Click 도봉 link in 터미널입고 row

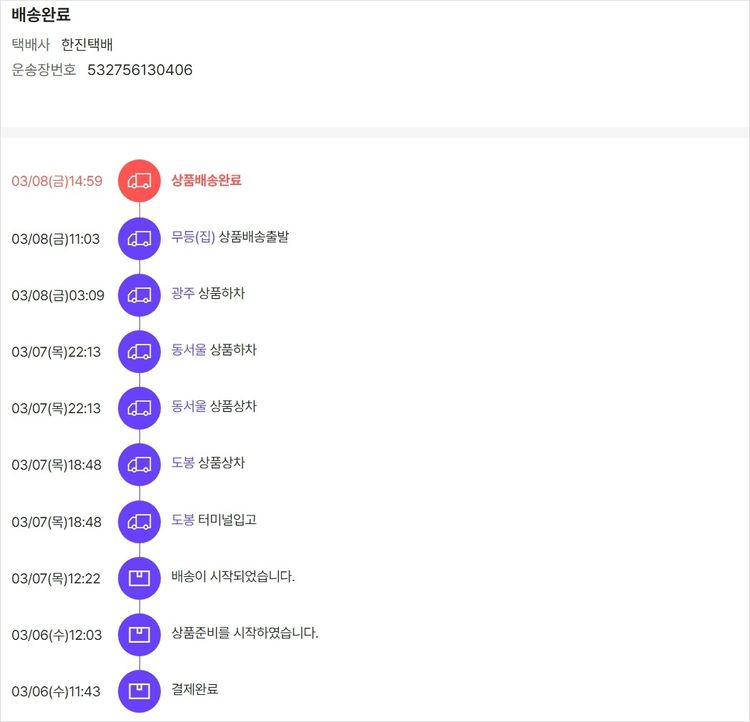(x=183, y=520)
